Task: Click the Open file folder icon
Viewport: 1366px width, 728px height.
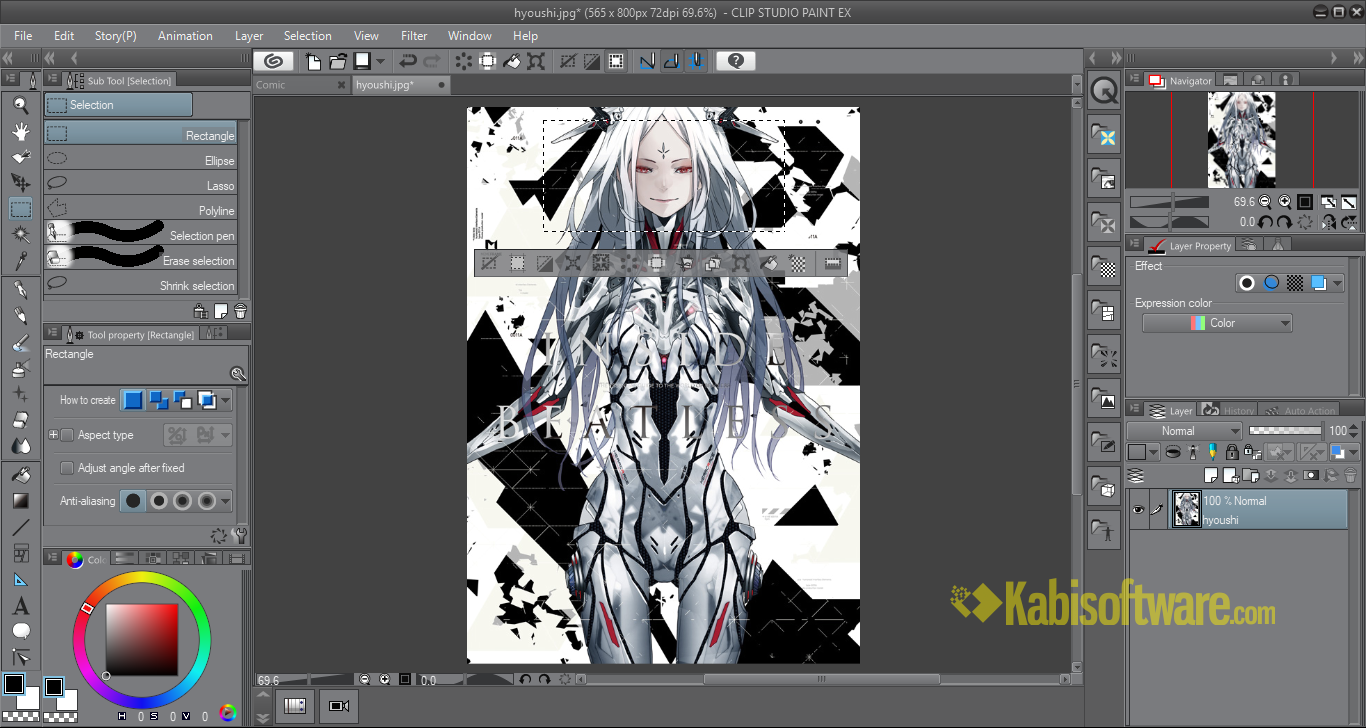Action: (337, 61)
